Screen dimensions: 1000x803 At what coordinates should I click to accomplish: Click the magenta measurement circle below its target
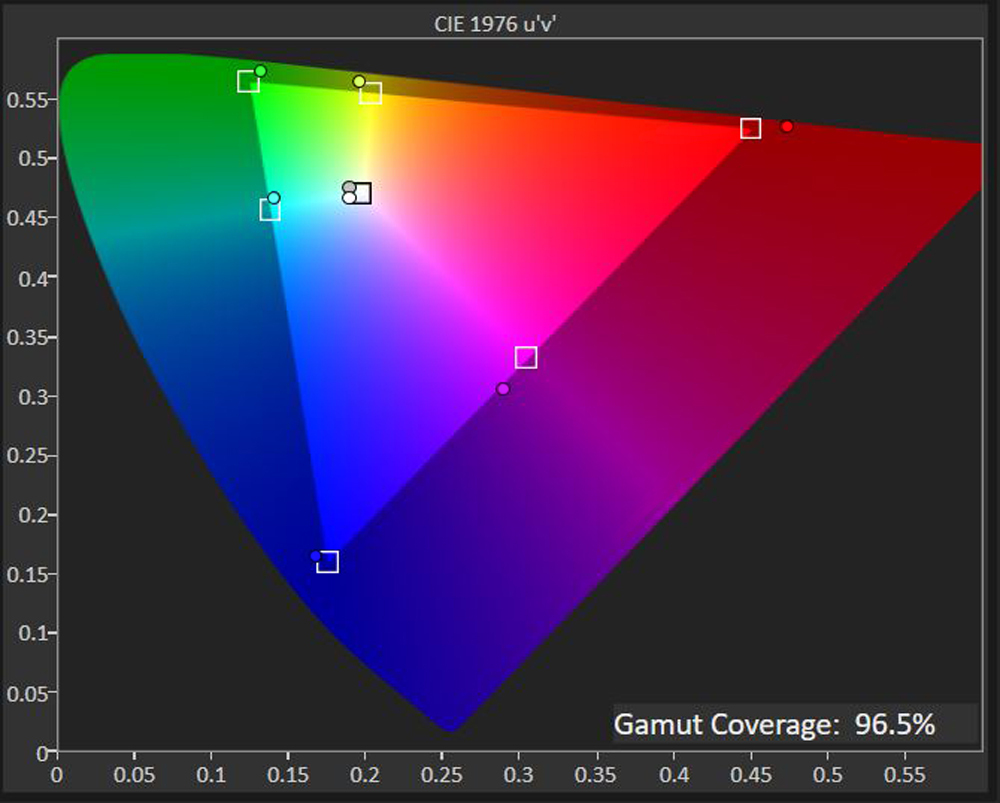(x=502, y=390)
